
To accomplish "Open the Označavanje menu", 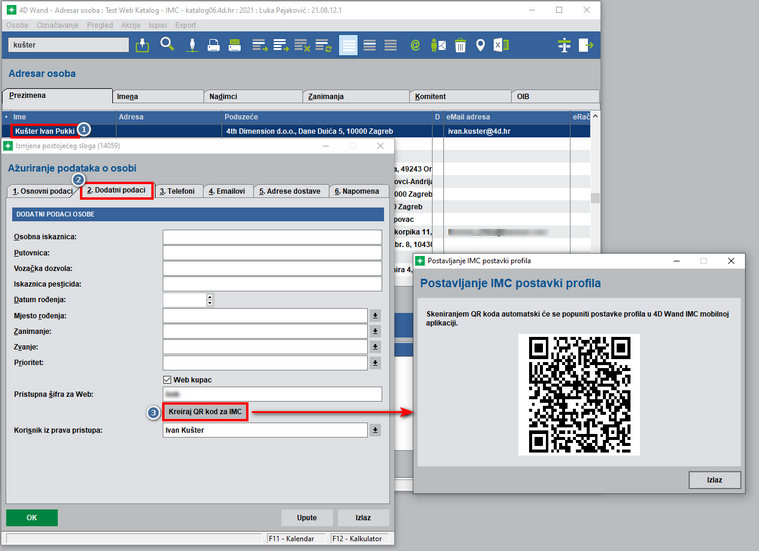I will (58, 25).
